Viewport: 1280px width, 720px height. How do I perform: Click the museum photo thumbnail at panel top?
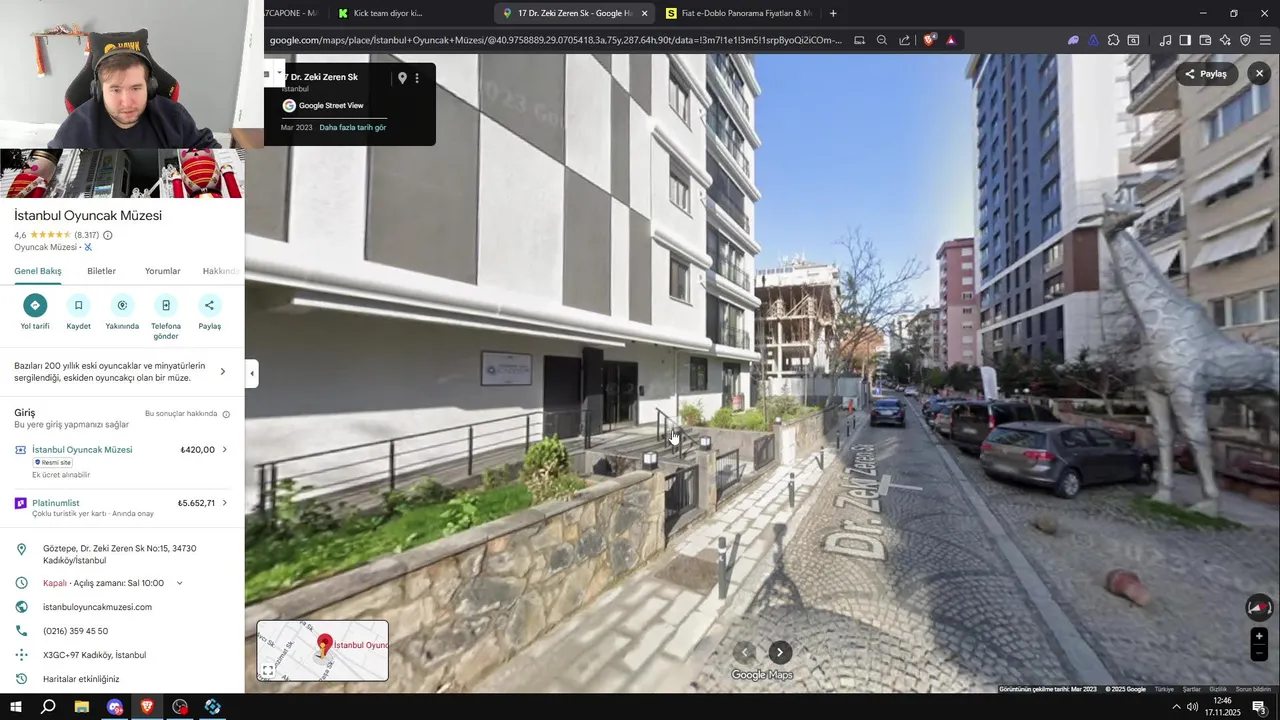click(122, 173)
